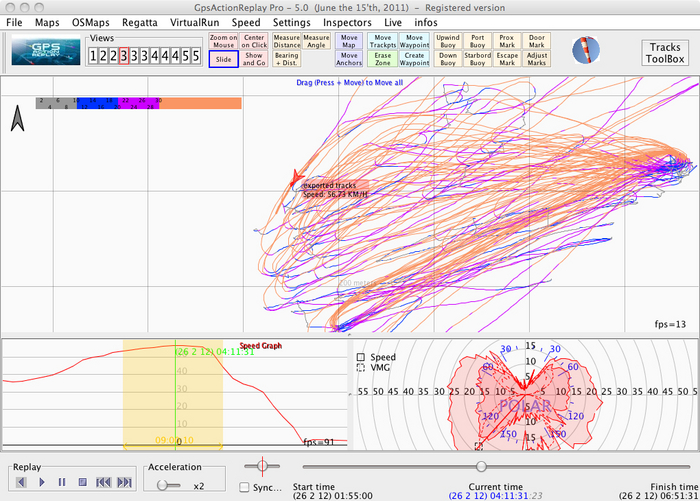The width and height of the screenshot is (700, 501).
Task: Select the Measure Distance tool
Action: coord(287,41)
